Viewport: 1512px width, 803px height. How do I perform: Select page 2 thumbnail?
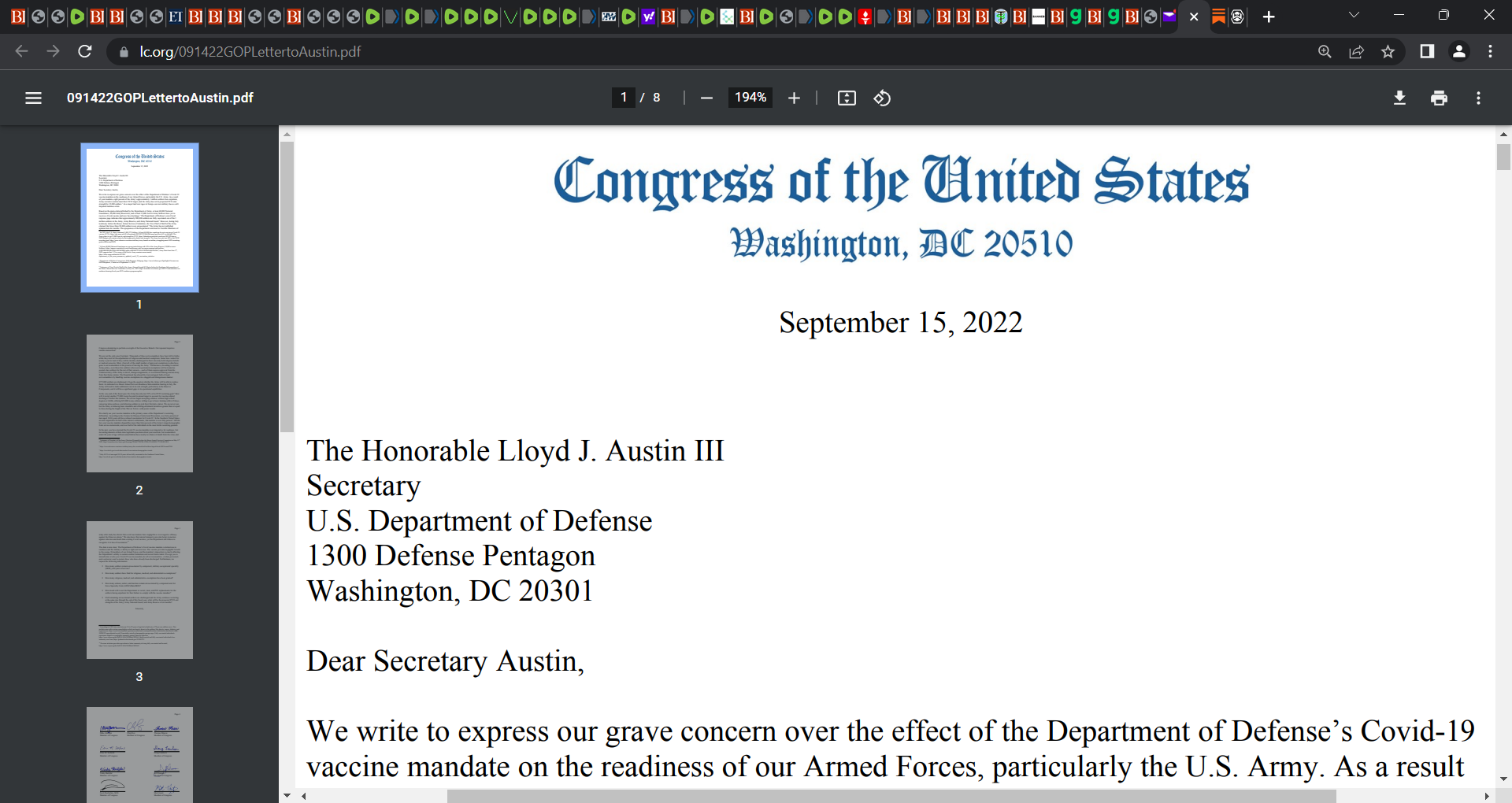click(139, 403)
